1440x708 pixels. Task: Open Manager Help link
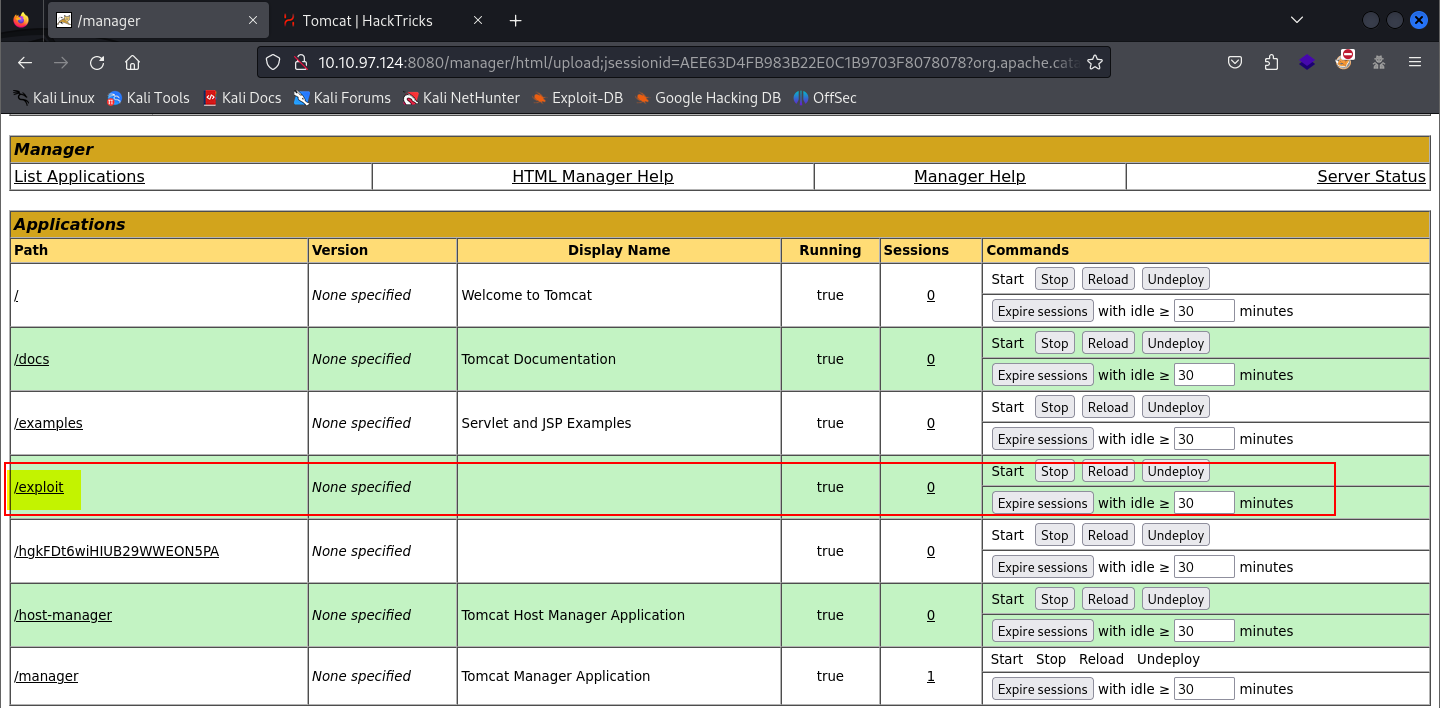(x=970, y=176)
